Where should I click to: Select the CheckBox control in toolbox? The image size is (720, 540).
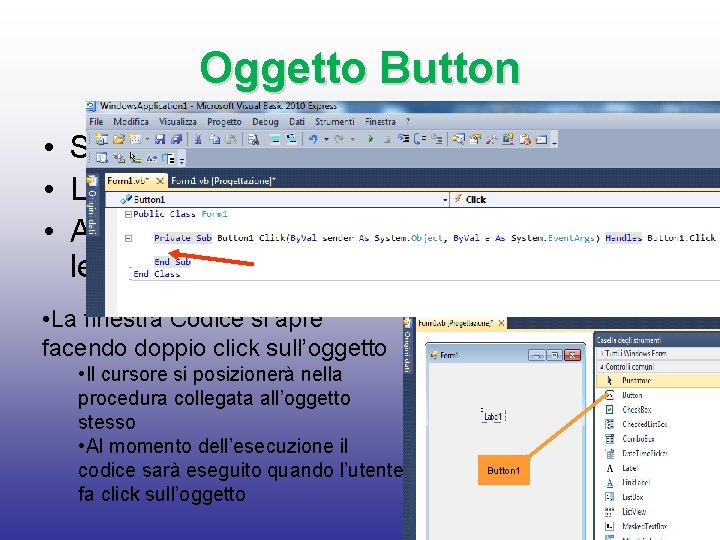(658, 410)
